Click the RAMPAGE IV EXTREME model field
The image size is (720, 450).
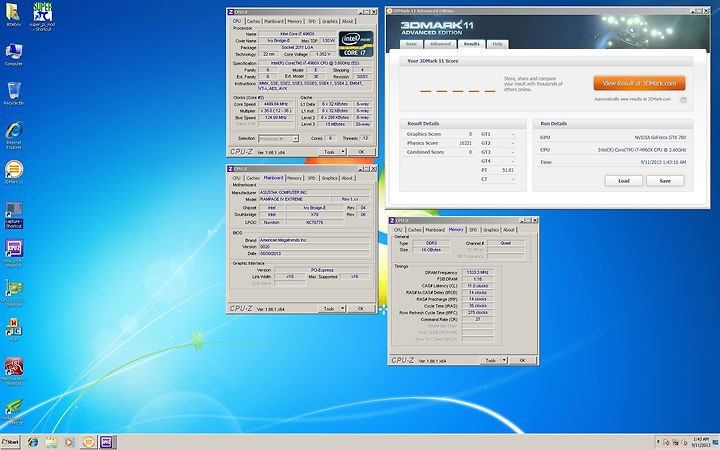point(294,199)
